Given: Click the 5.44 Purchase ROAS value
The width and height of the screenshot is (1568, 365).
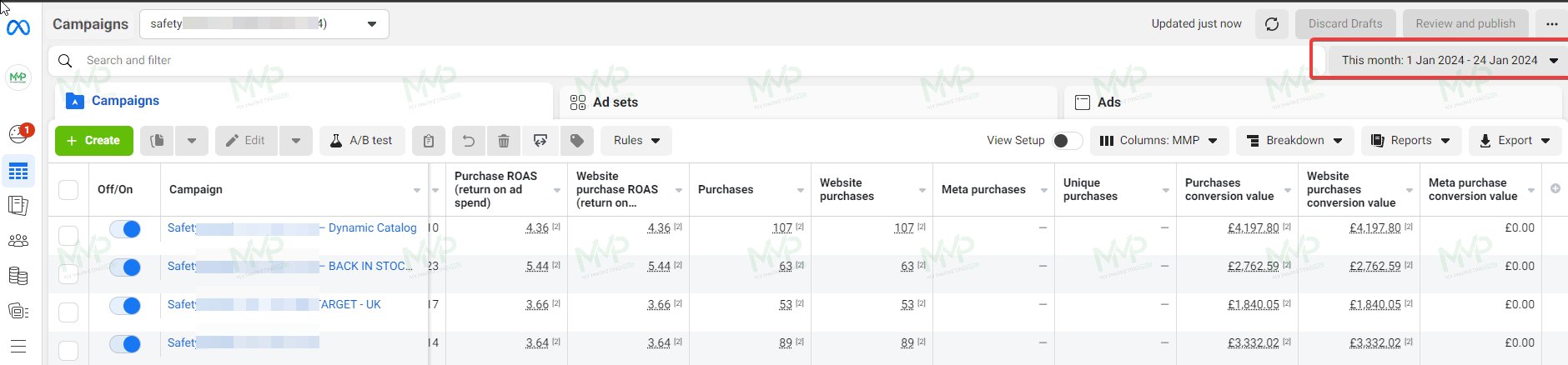Looking at the screenshot, I should coord(537,266).
